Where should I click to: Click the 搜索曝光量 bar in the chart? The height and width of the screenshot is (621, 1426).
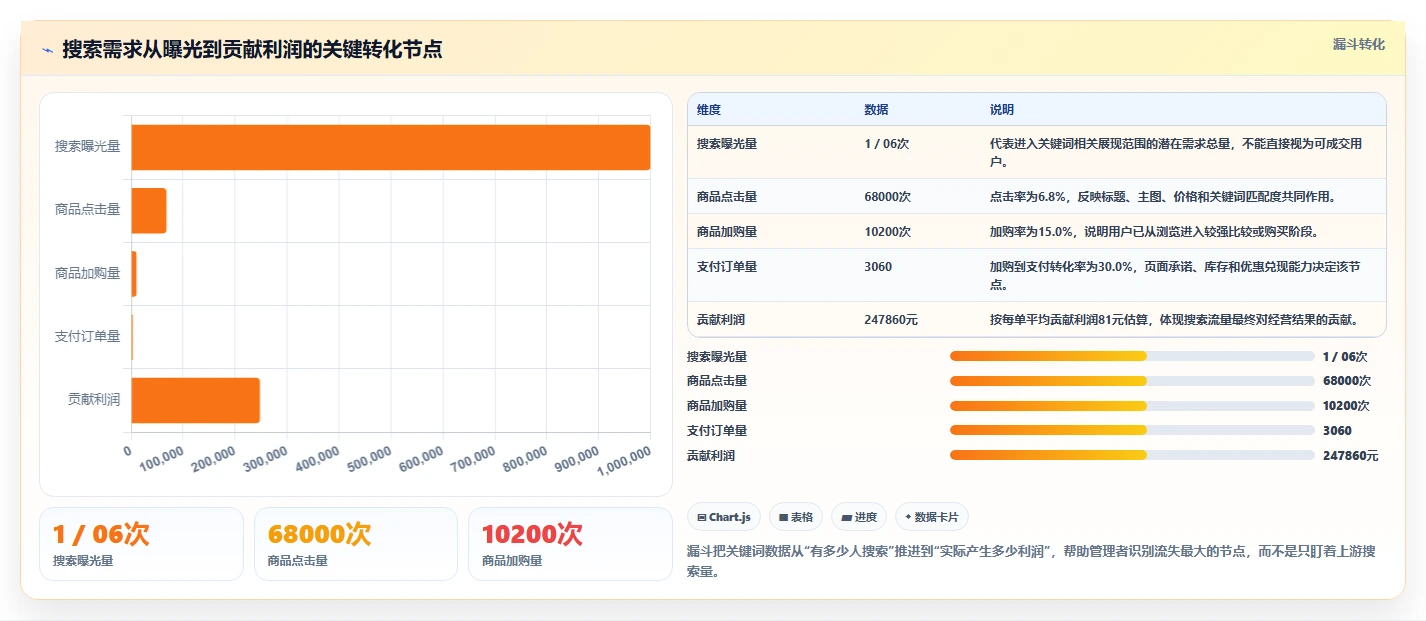[x=391, y=147]
